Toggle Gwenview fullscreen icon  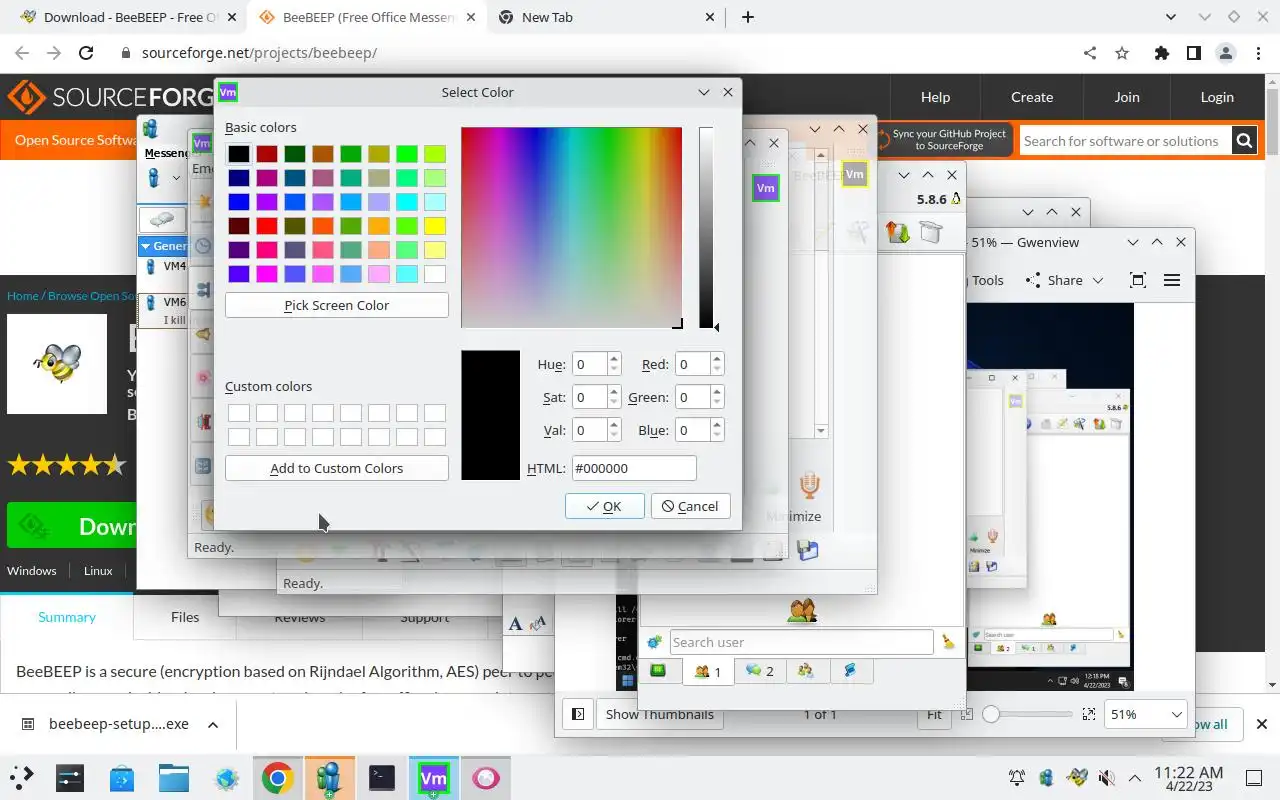(x=1137, y=280)
